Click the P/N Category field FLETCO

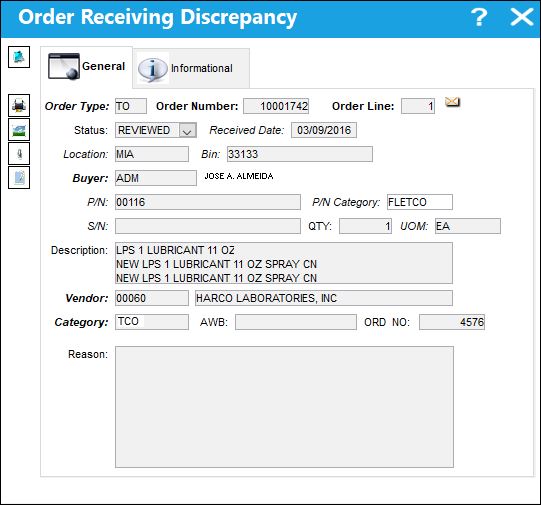click(420, 202)
